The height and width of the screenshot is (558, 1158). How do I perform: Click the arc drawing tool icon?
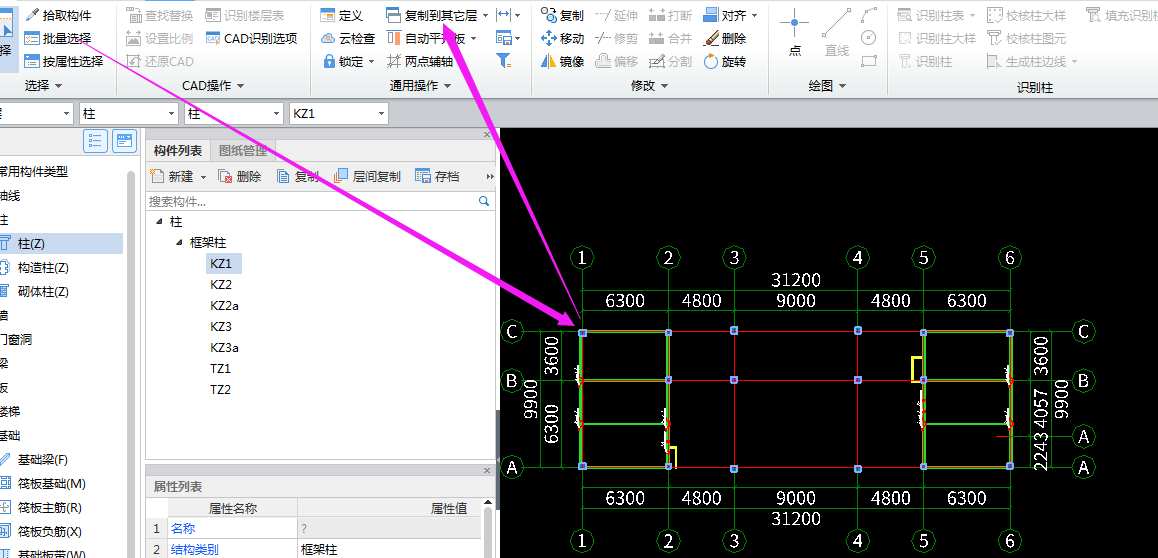point(869,16)
